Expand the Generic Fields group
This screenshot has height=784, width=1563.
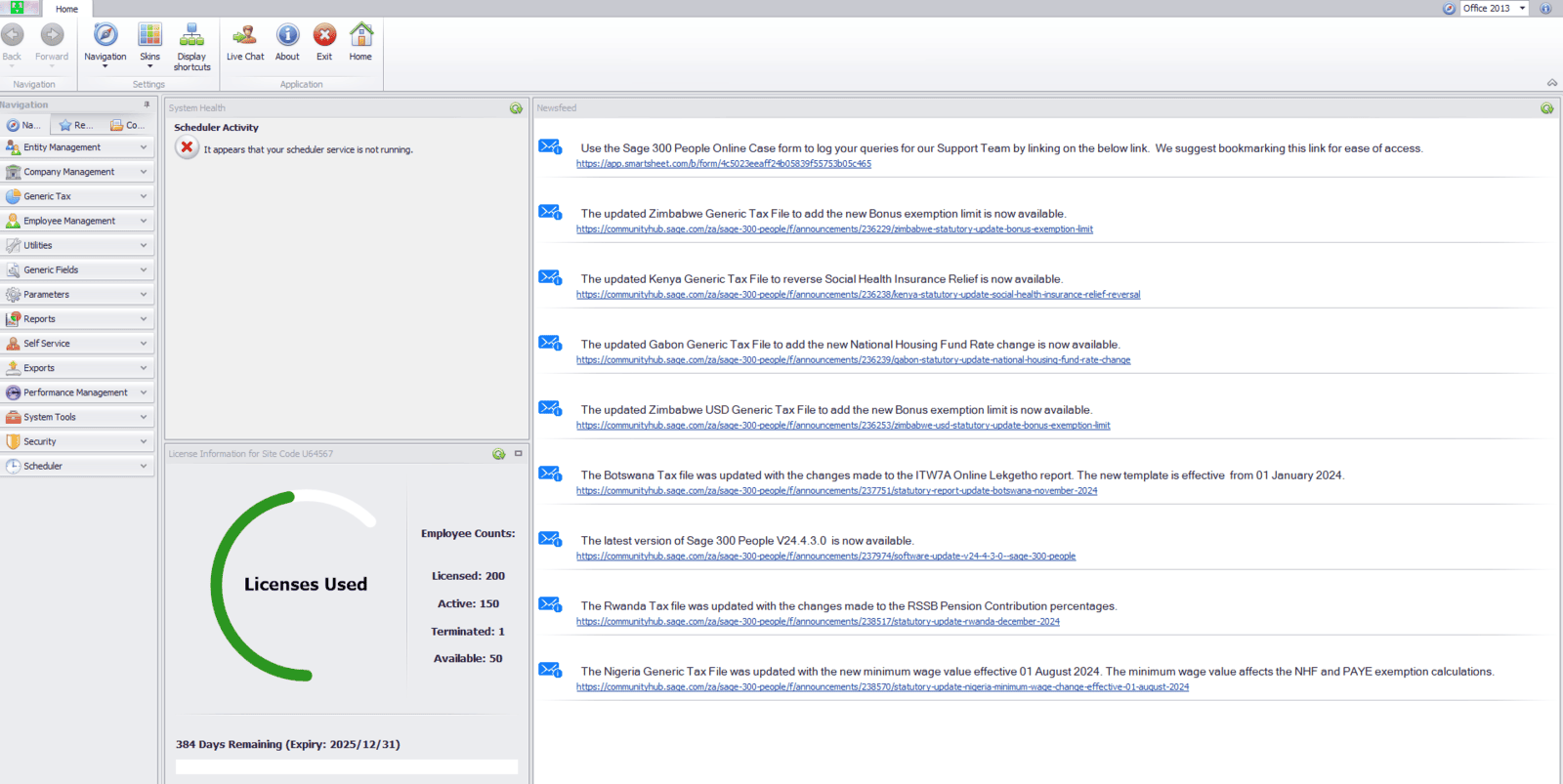point(77,269)
